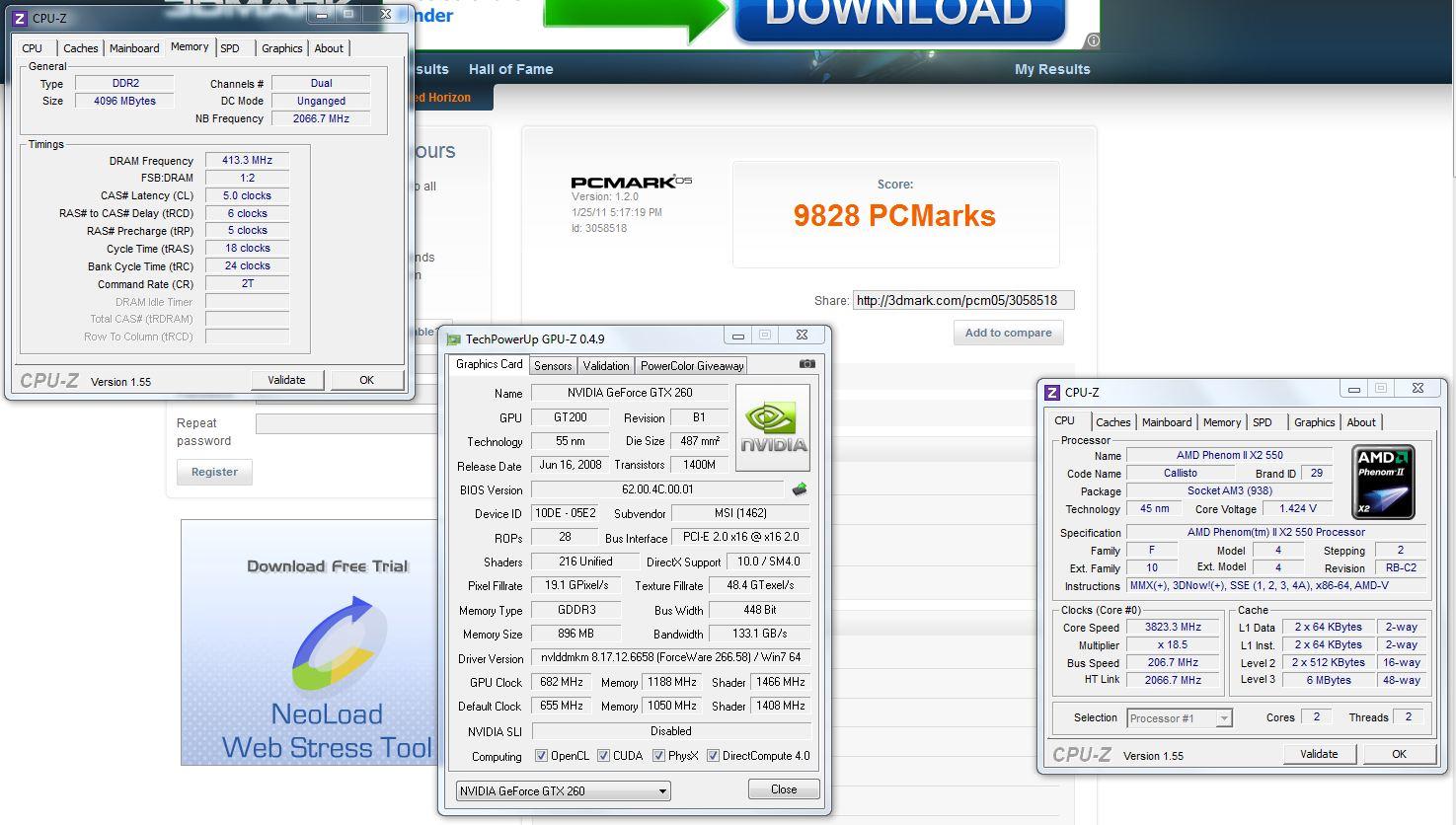Click the Core Speed value 3823.3 MHz

click(x=1173, y=628)
